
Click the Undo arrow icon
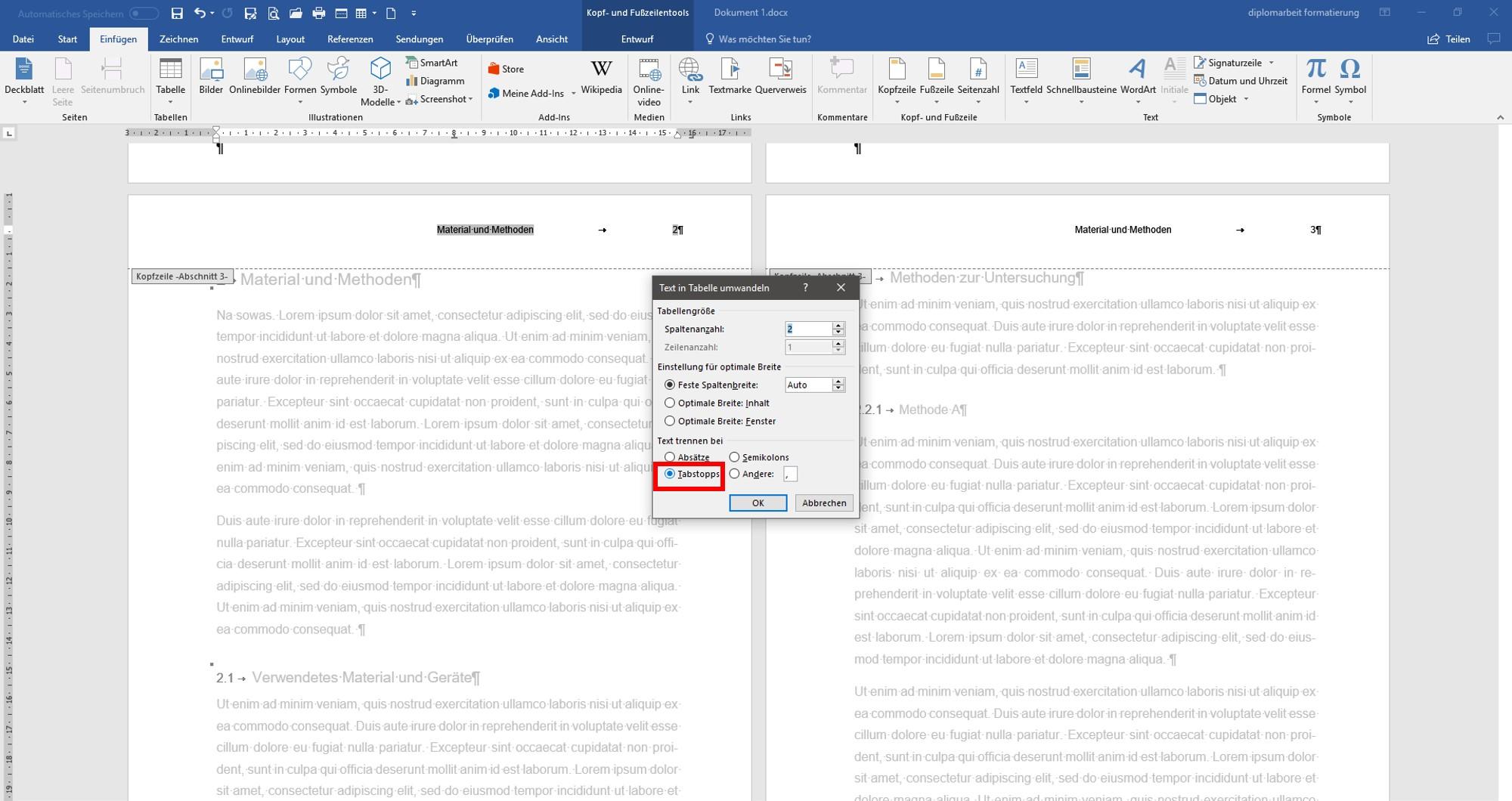click(200, 13)
